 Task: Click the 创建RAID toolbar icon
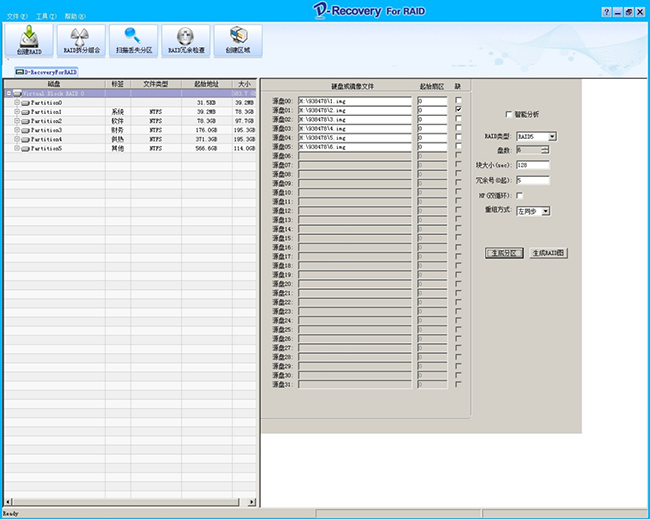(x=29, y=40)
